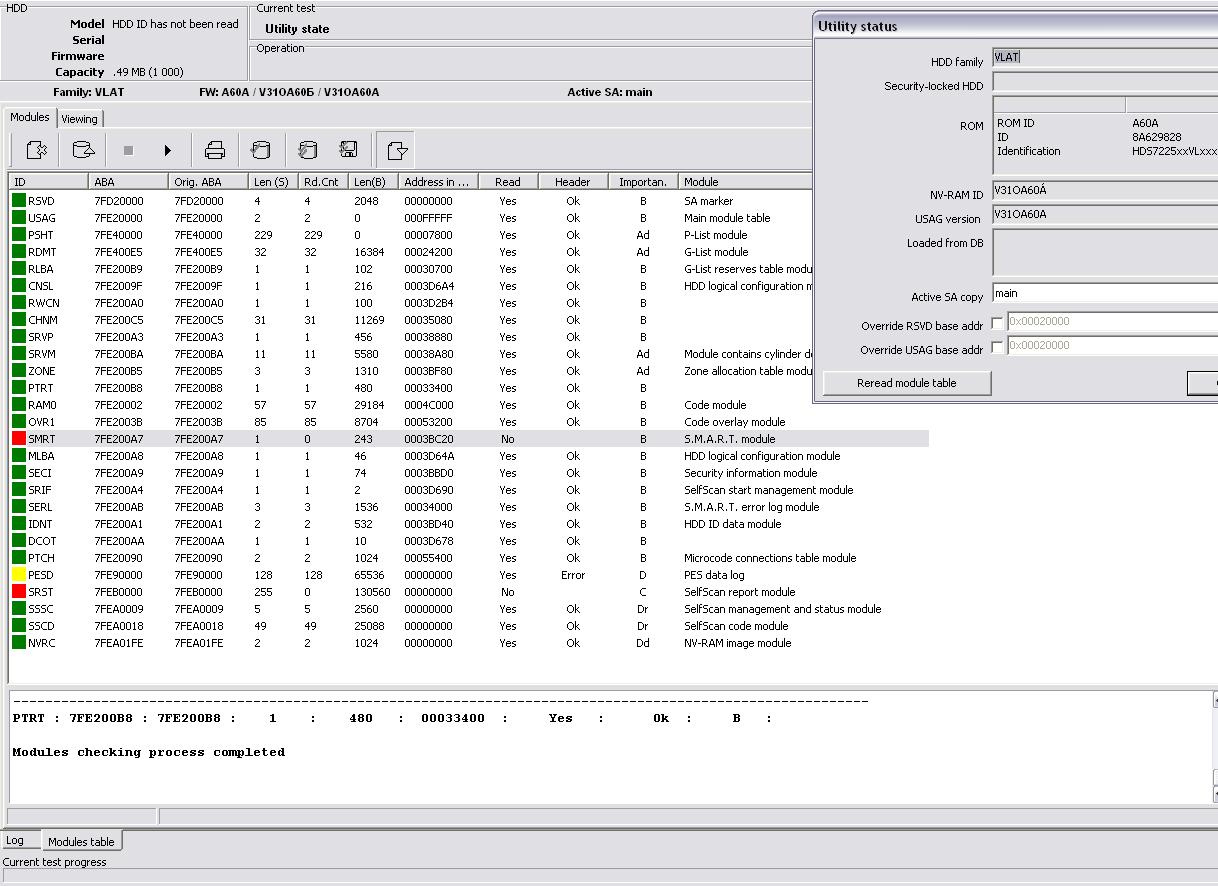This screenshot has height=886, width=1218.
Task: Click the disk with single checkmark icon
Action: click(260, 150)
